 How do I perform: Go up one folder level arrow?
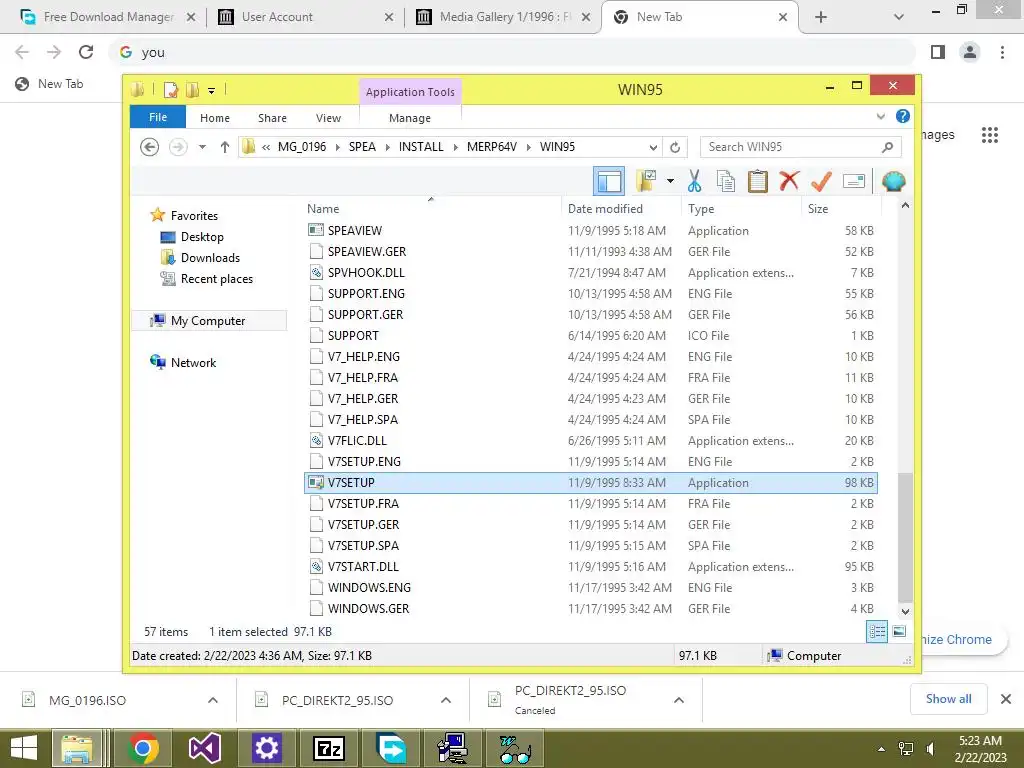(x=225, y=147)
